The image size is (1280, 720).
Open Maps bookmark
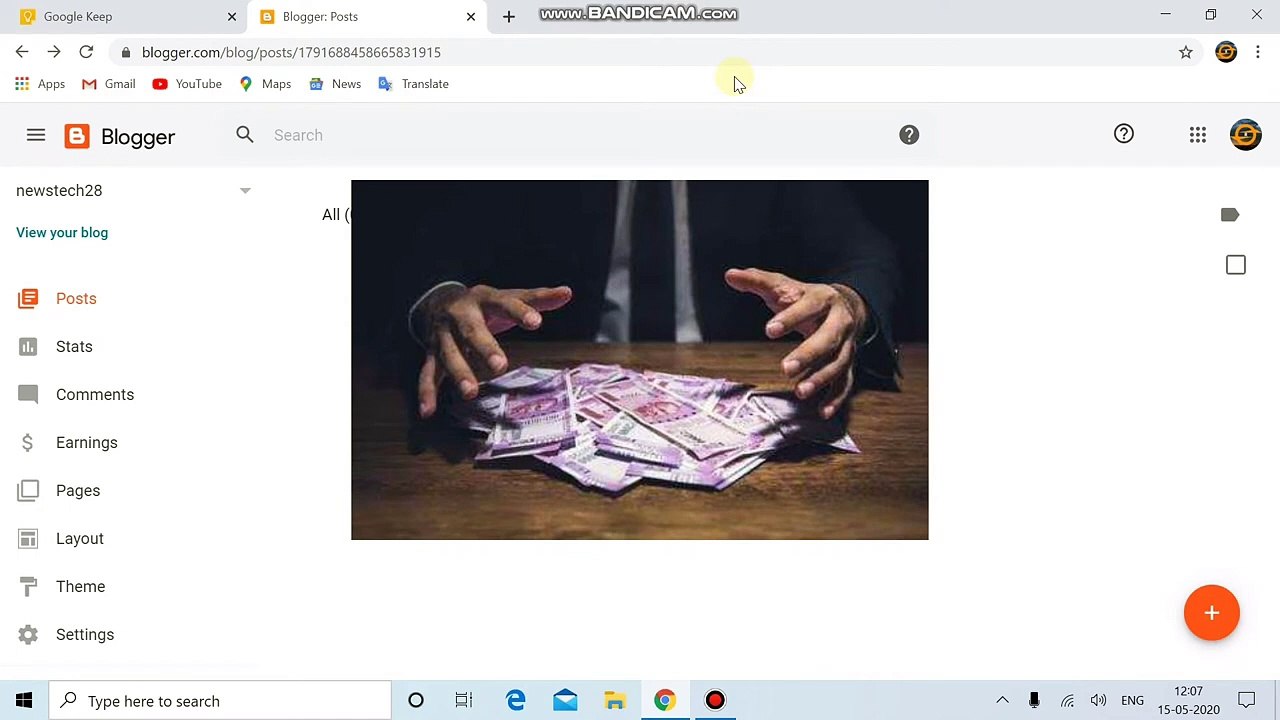265,84
